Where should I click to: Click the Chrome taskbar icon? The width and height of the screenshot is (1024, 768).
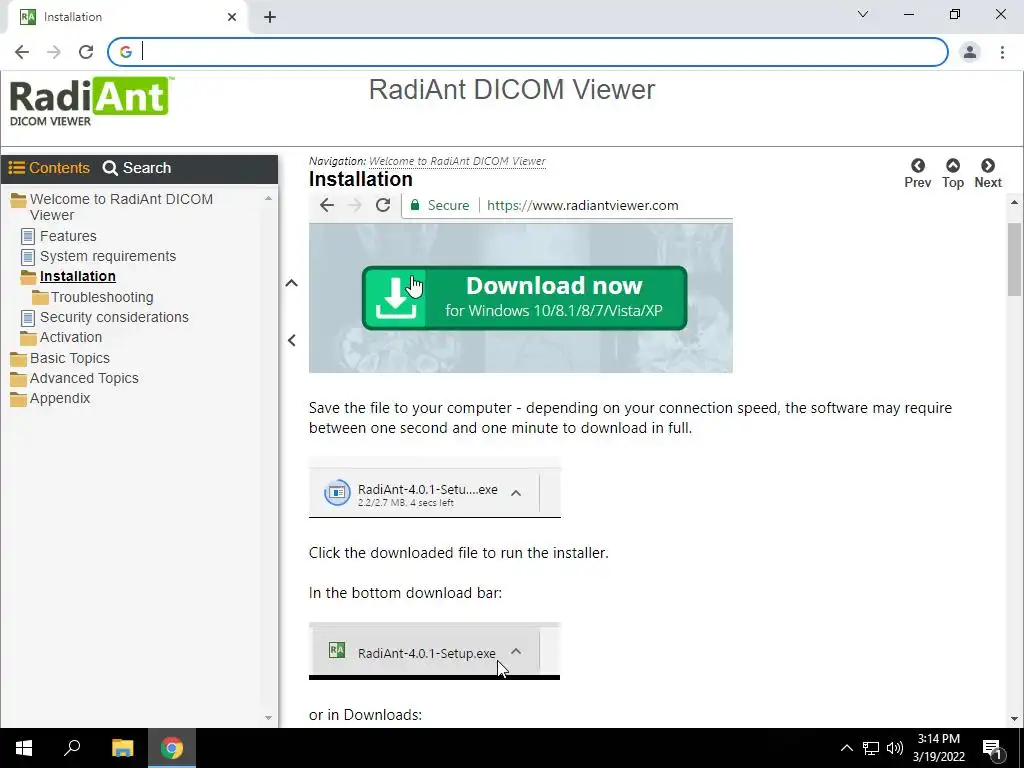pos(172,748)
